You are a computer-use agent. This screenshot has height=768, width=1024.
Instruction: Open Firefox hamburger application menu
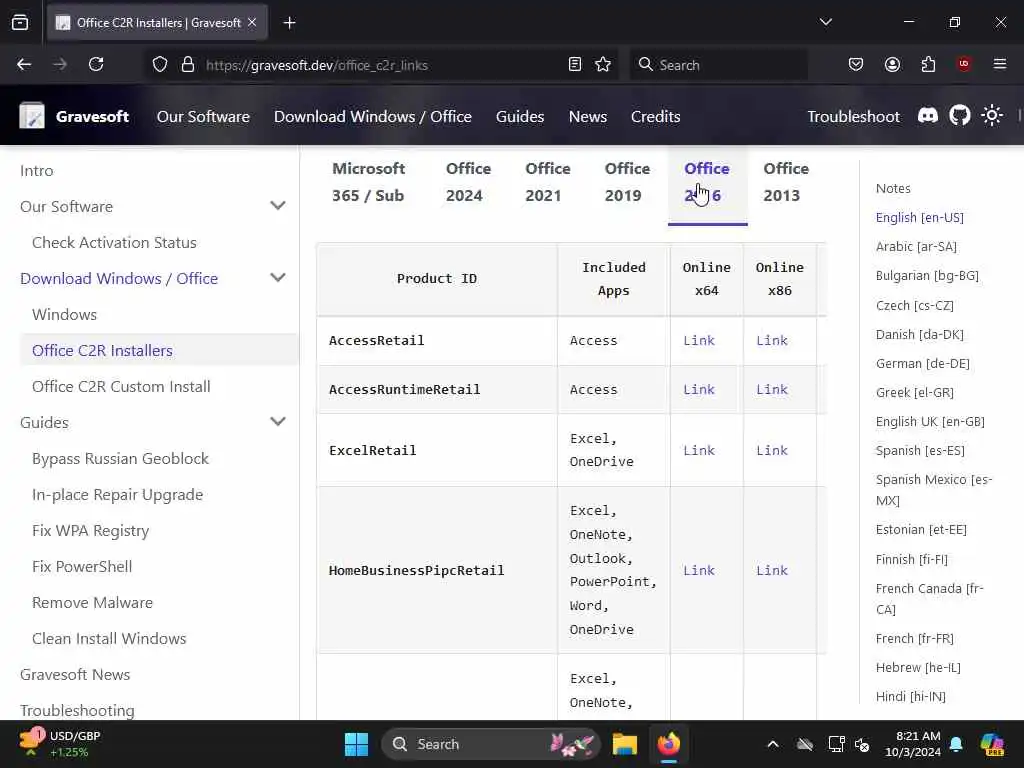1000,65
